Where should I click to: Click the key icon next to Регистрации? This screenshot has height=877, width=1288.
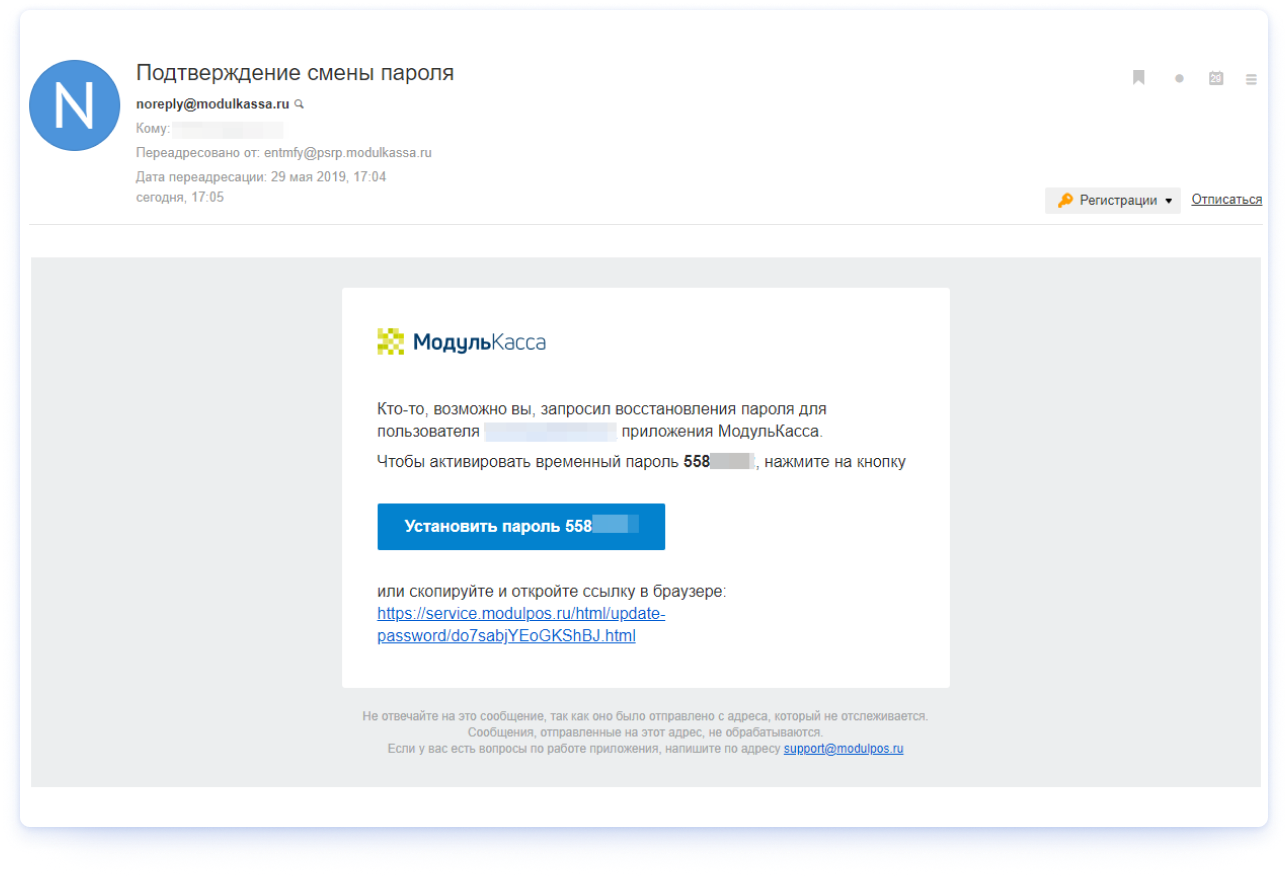(1065, 200)
